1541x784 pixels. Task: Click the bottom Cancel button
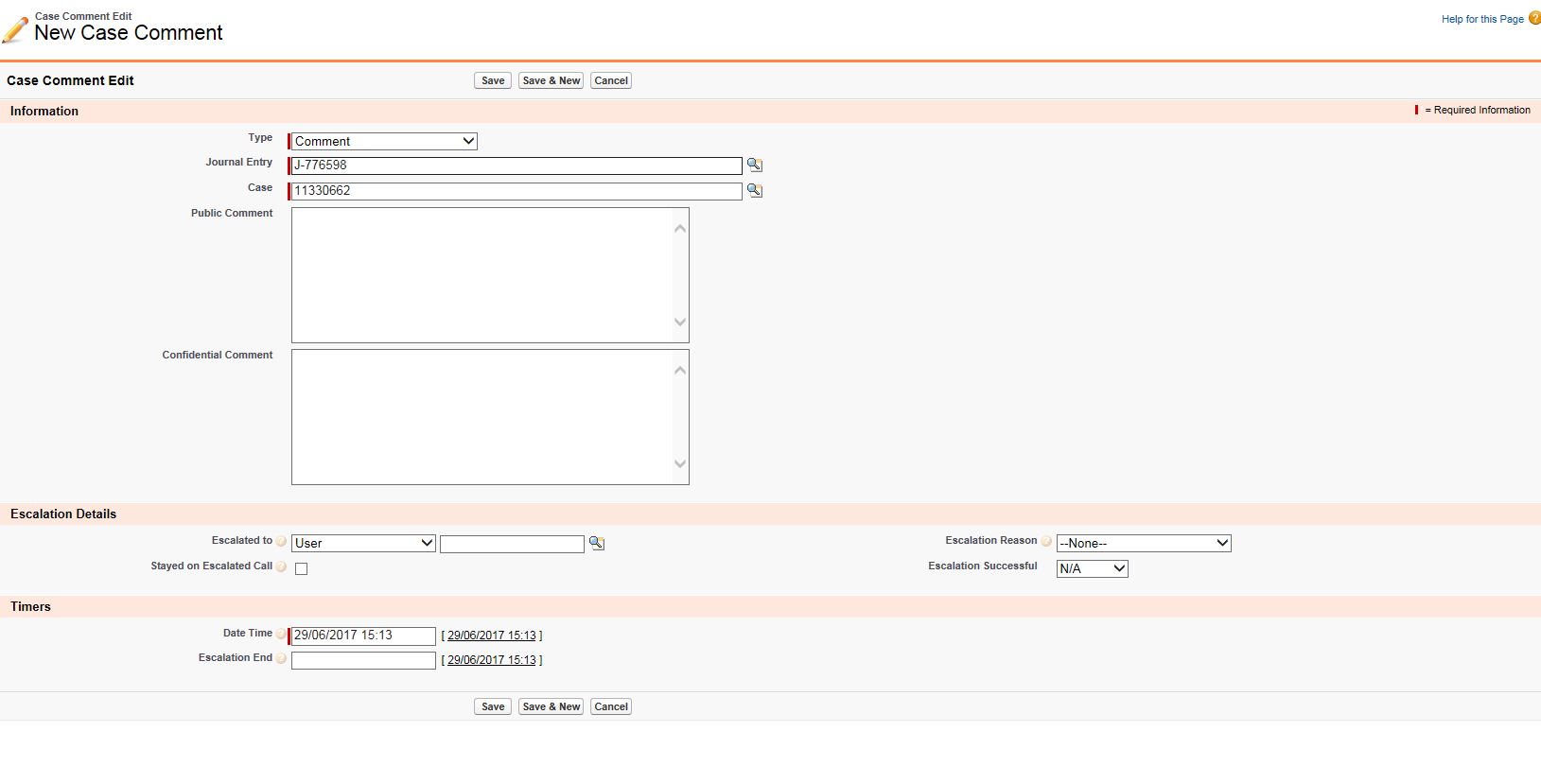coord(611,707)
